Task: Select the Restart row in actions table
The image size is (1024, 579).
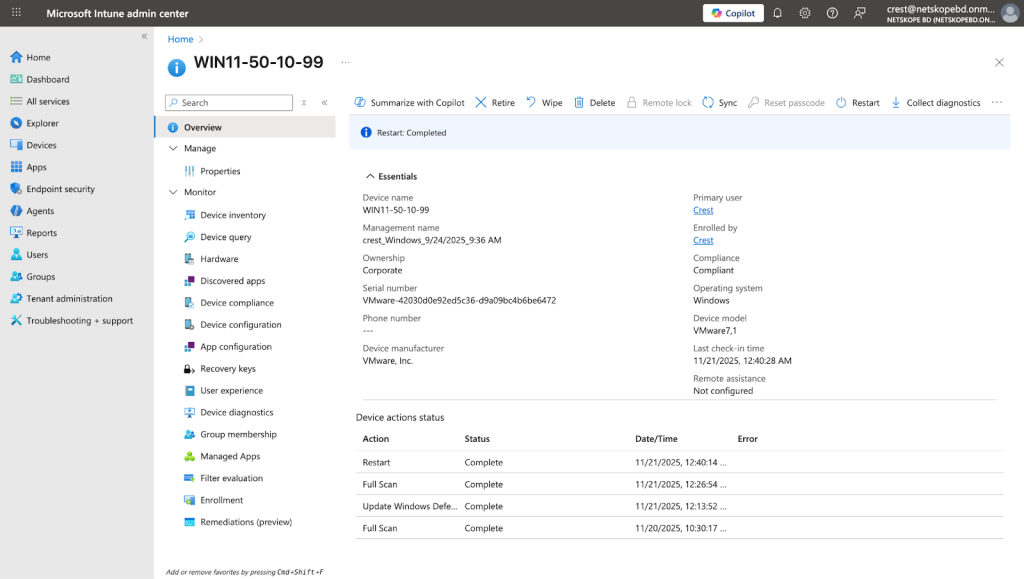Action: point(679,462)
